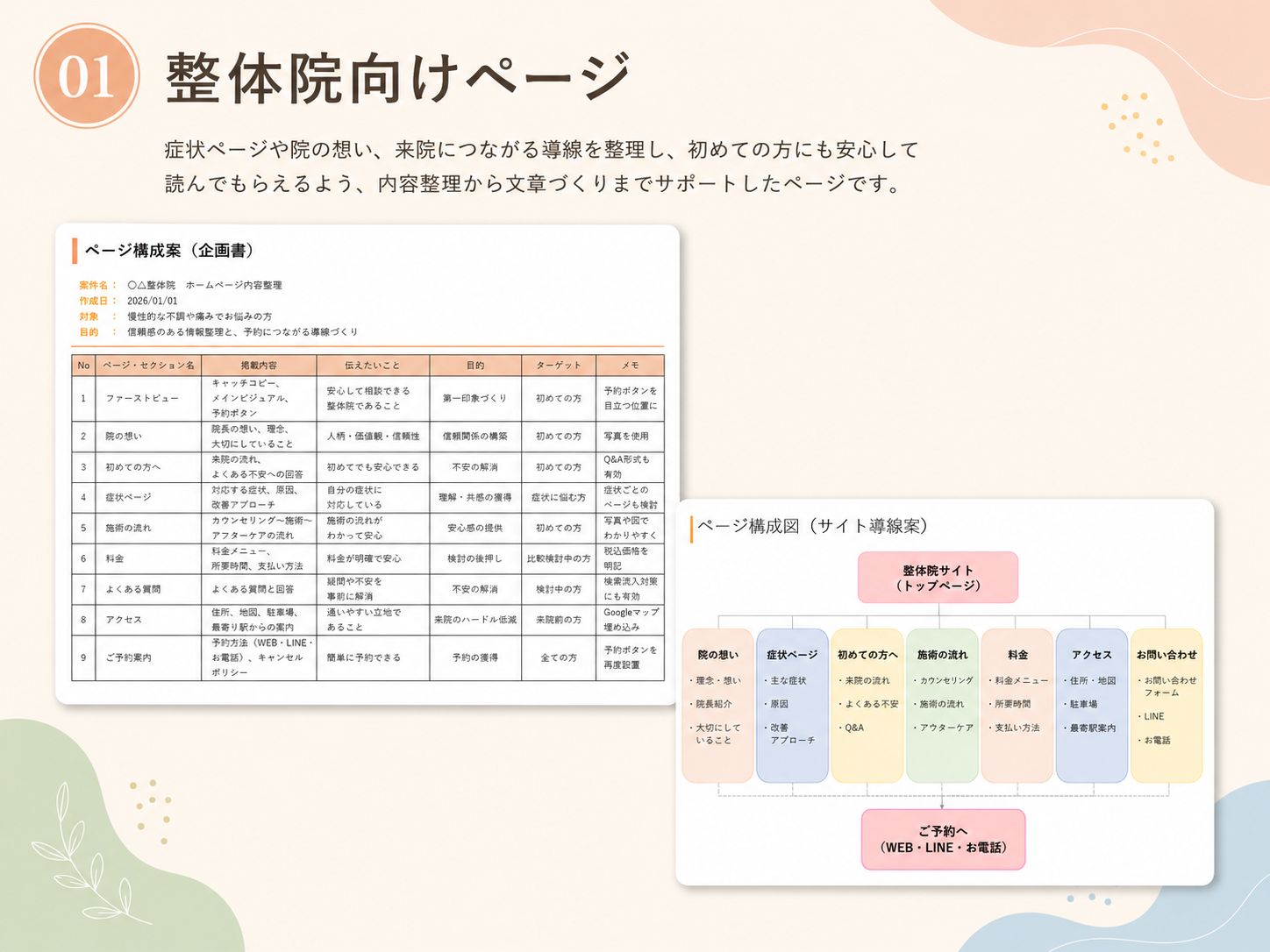Click the 比較検討中の方 target cell
1270x952 pixels.
pyautogui.click(x=559, y=558)
